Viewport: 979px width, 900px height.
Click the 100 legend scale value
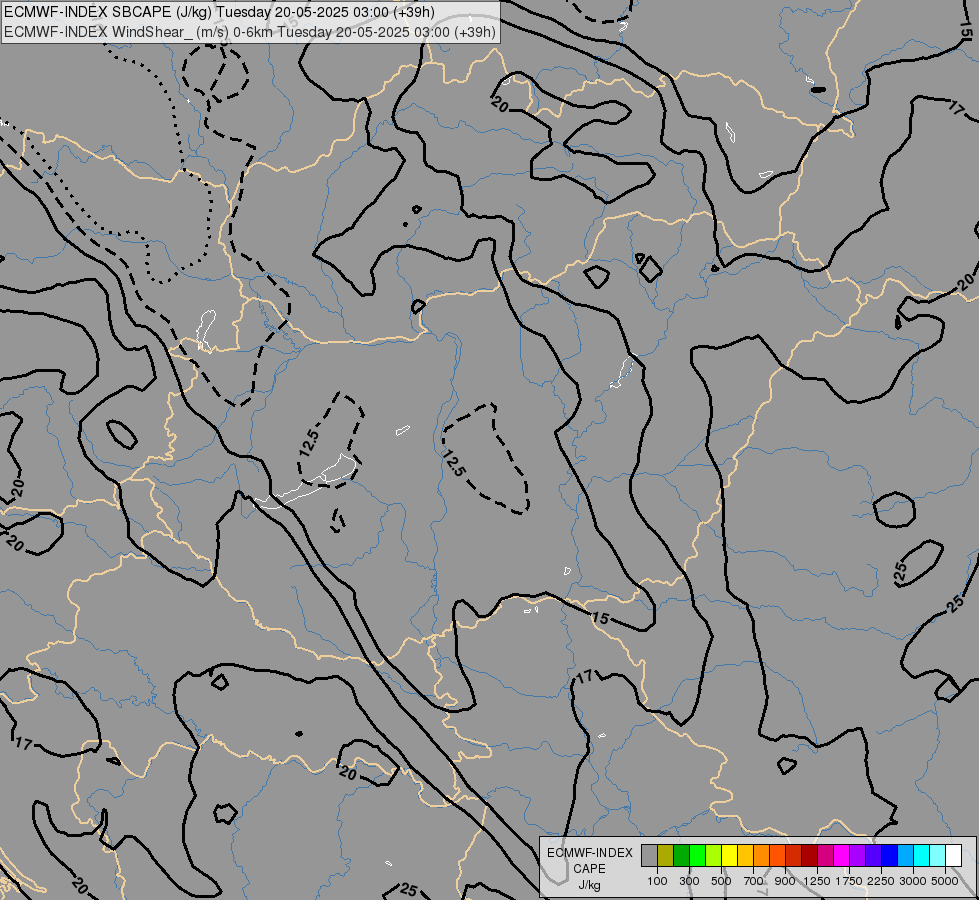[x=657, y=881]
